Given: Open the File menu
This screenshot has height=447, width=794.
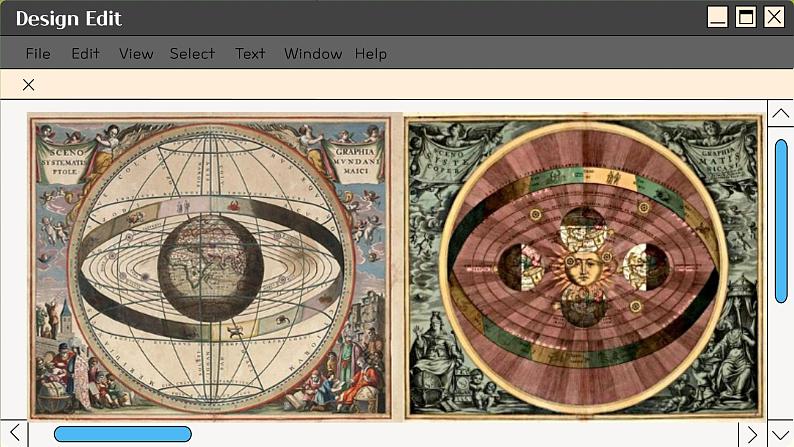Looking at the screenshot, I should click(38, 53).
